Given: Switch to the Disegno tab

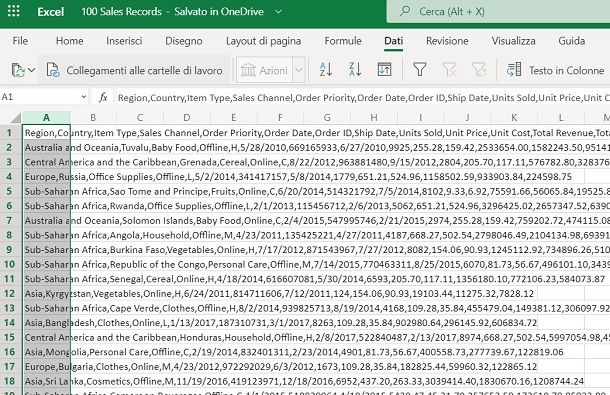Looking at the screenshot, I should (184, 41).
